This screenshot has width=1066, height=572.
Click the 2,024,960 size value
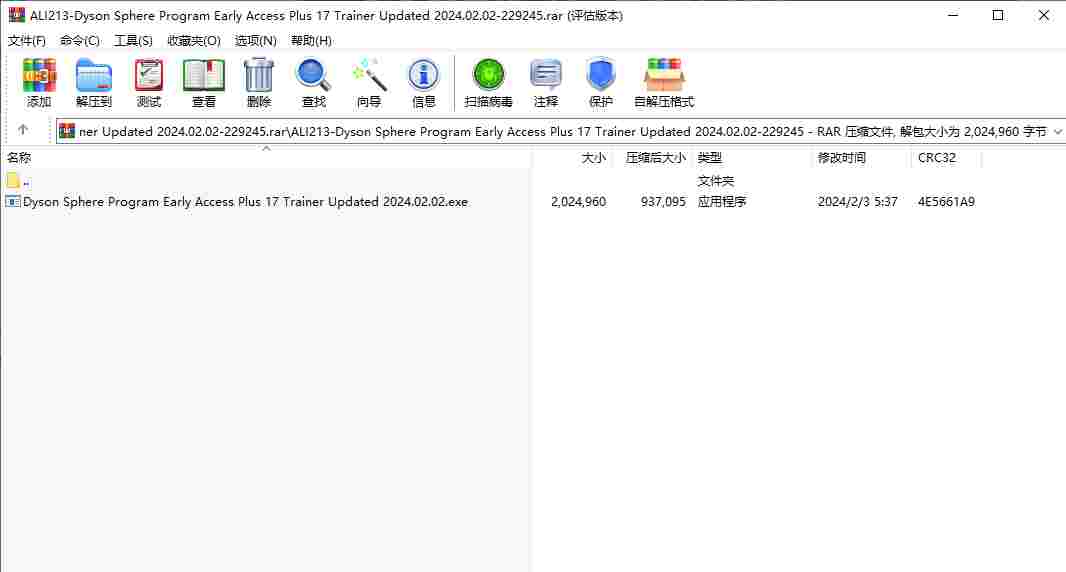[579, 202]
